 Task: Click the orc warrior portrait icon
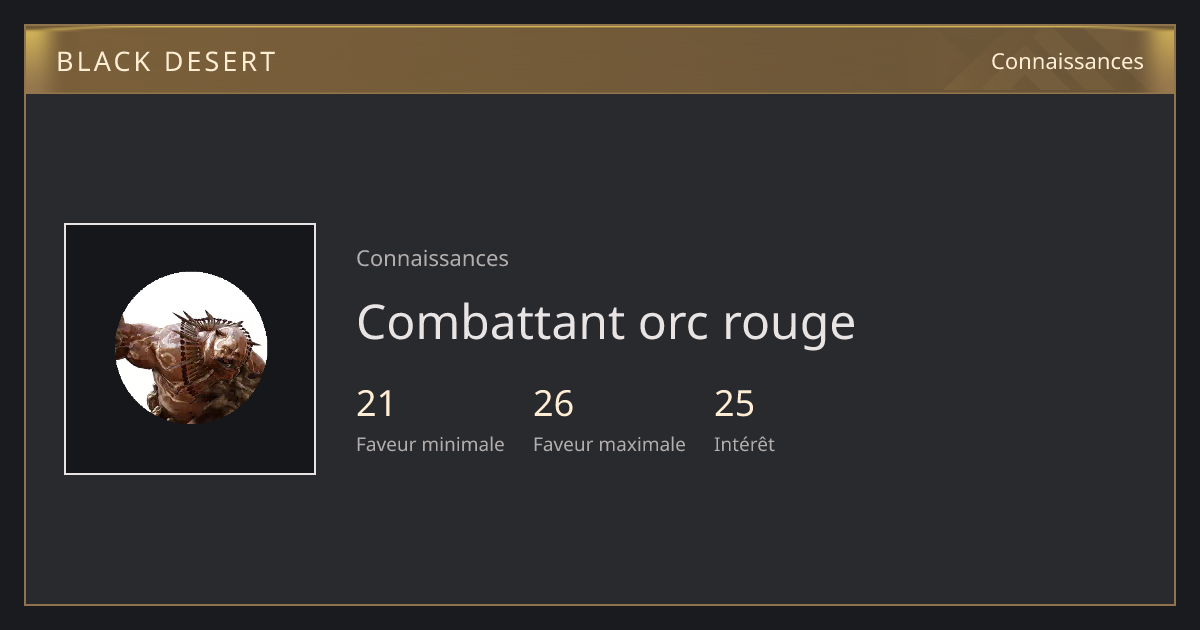click(191, 348)
